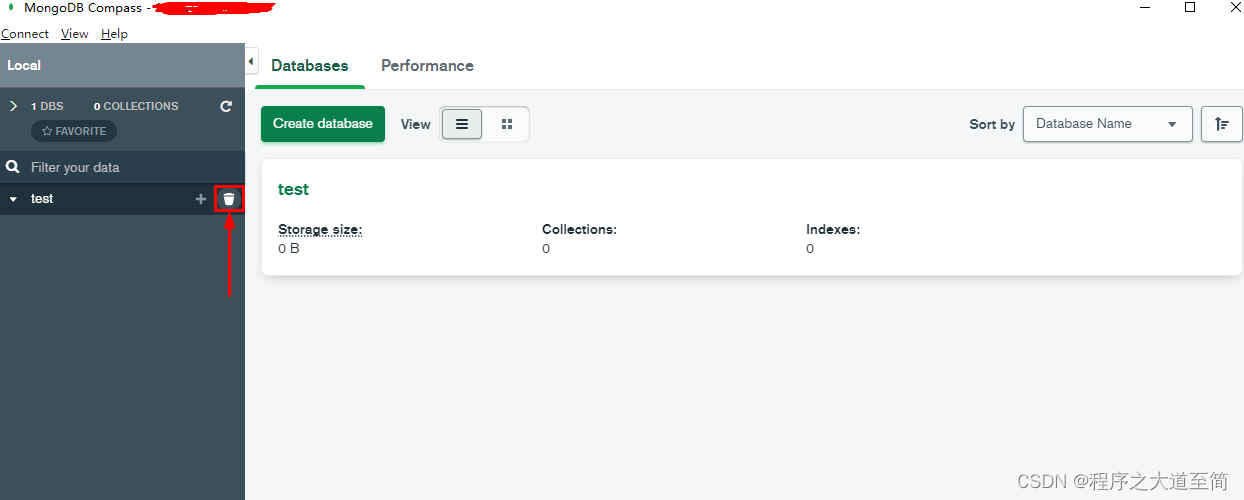Open the View menu

[x=75, y=34]
